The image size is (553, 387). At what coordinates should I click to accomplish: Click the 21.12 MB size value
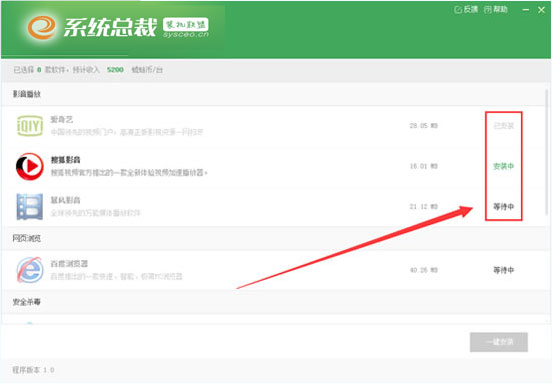pos(424,206)
